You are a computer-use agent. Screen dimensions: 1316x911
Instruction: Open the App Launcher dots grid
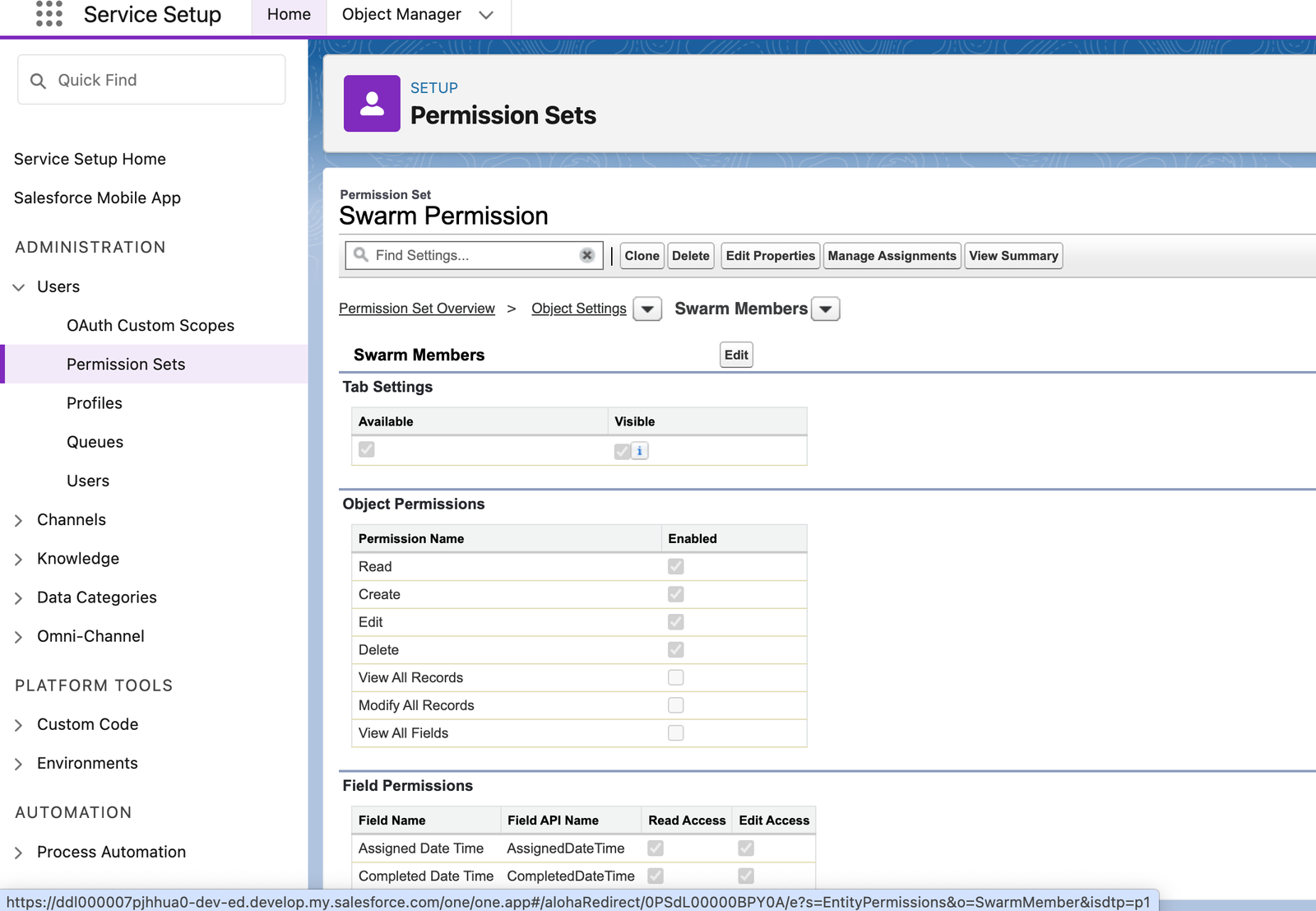(49, 13)
